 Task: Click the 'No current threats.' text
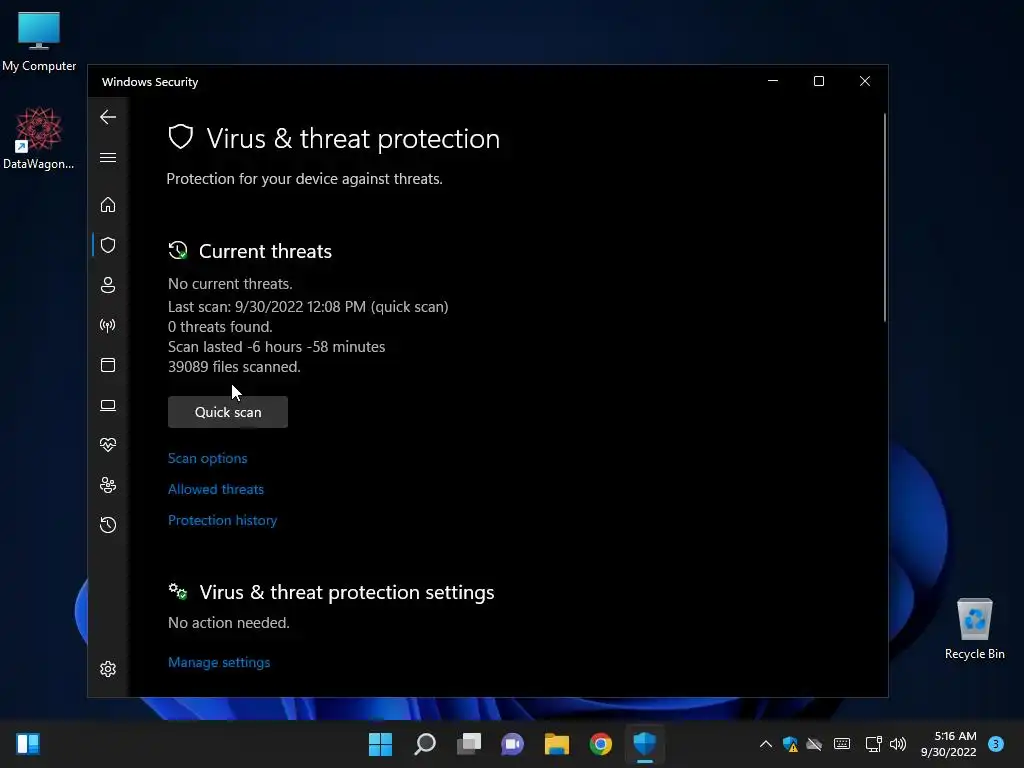click(x=231, y=284)
